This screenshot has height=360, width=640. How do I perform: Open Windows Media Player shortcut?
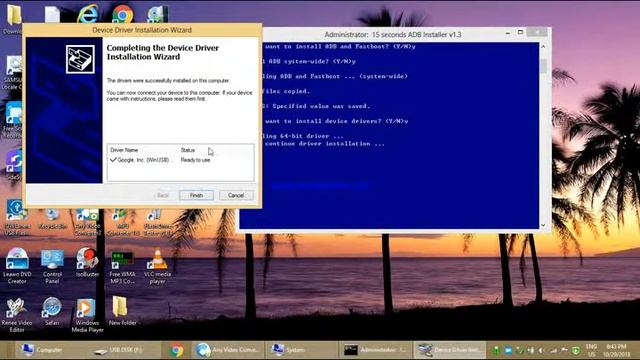[x=87, y=314]
